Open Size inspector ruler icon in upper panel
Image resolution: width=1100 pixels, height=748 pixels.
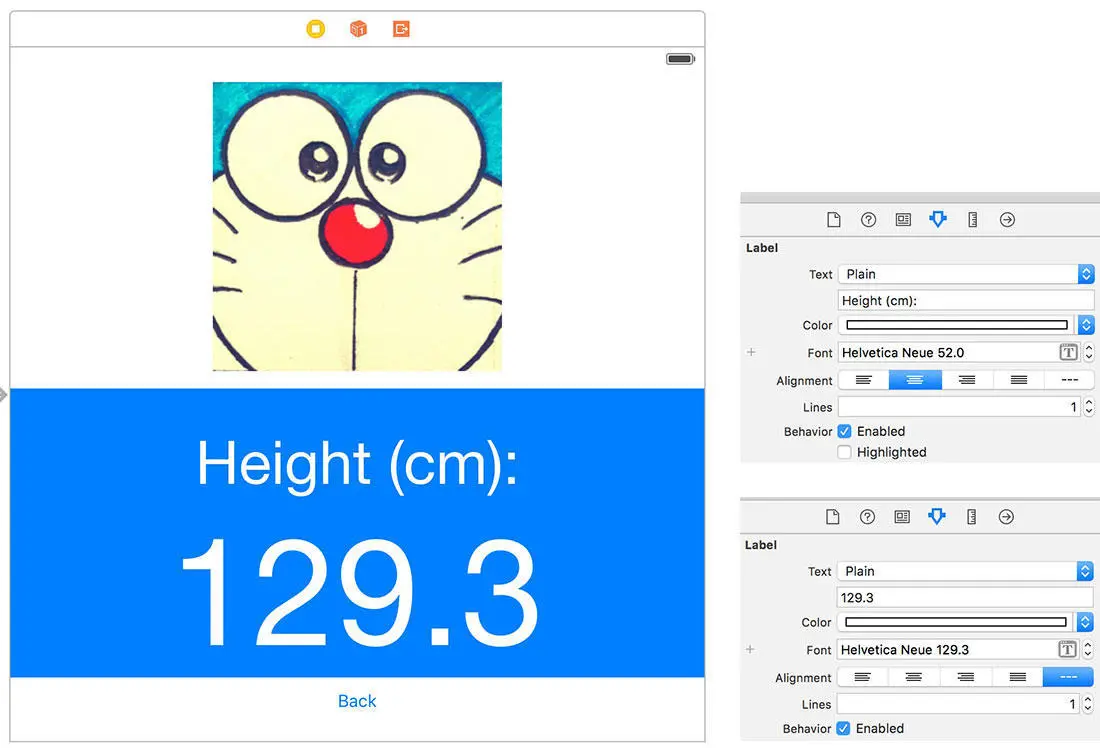972,220
